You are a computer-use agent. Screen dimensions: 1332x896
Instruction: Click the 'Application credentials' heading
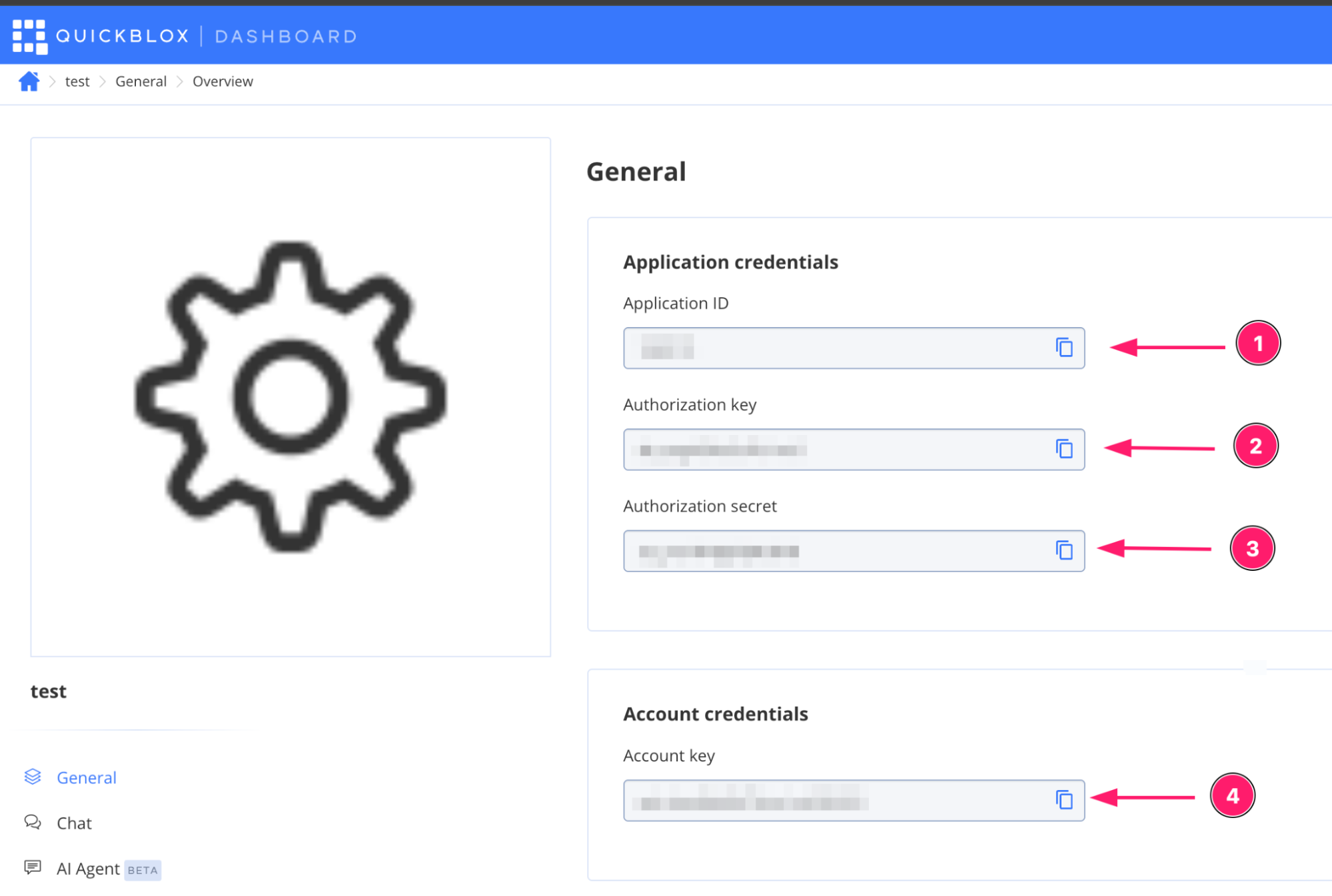(730, 262)
